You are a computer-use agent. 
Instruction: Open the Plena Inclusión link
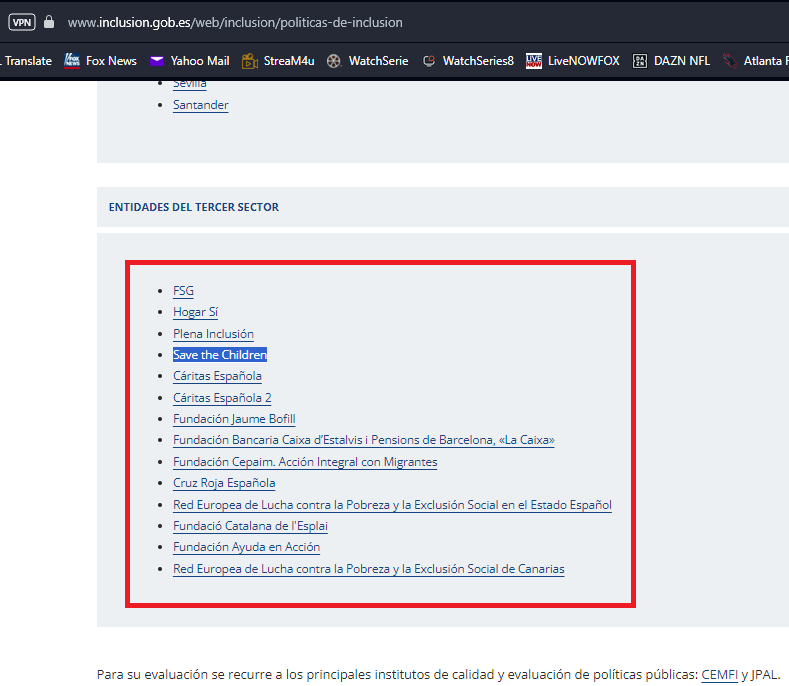coord(213,334)
